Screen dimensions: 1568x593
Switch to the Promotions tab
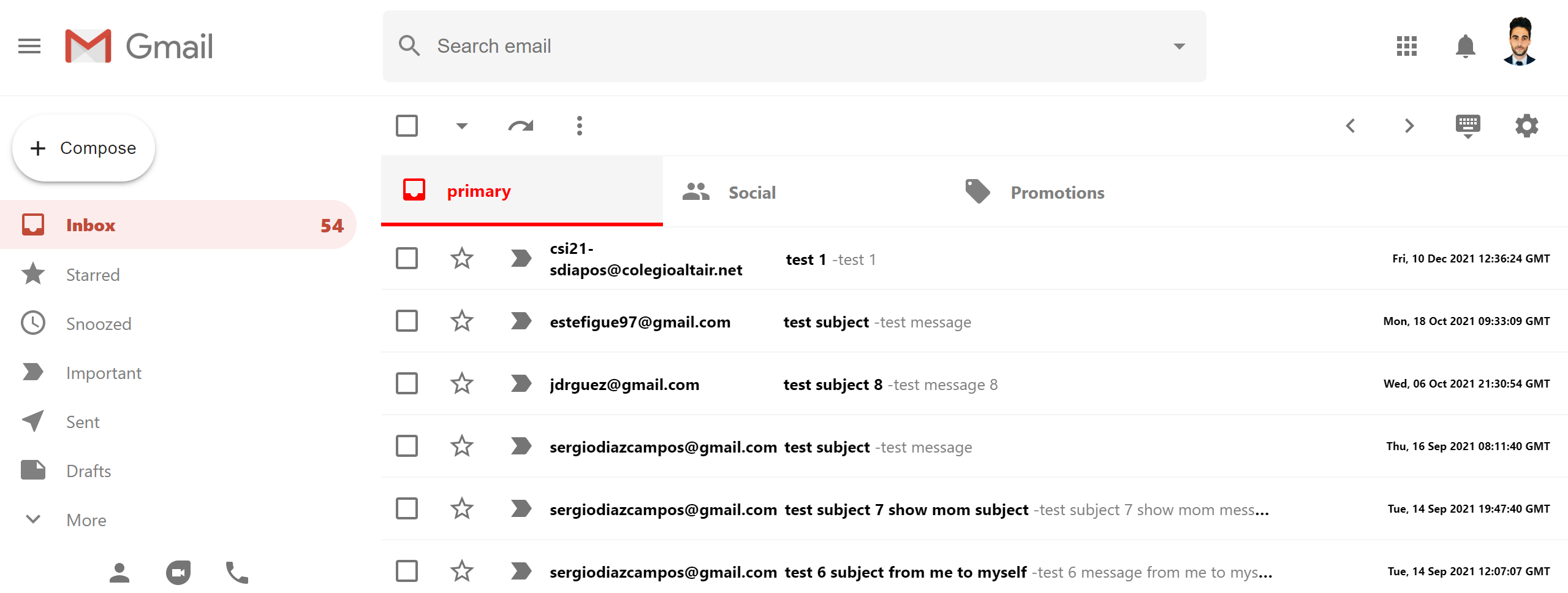pyautogui.click(x=1057, y=193)
